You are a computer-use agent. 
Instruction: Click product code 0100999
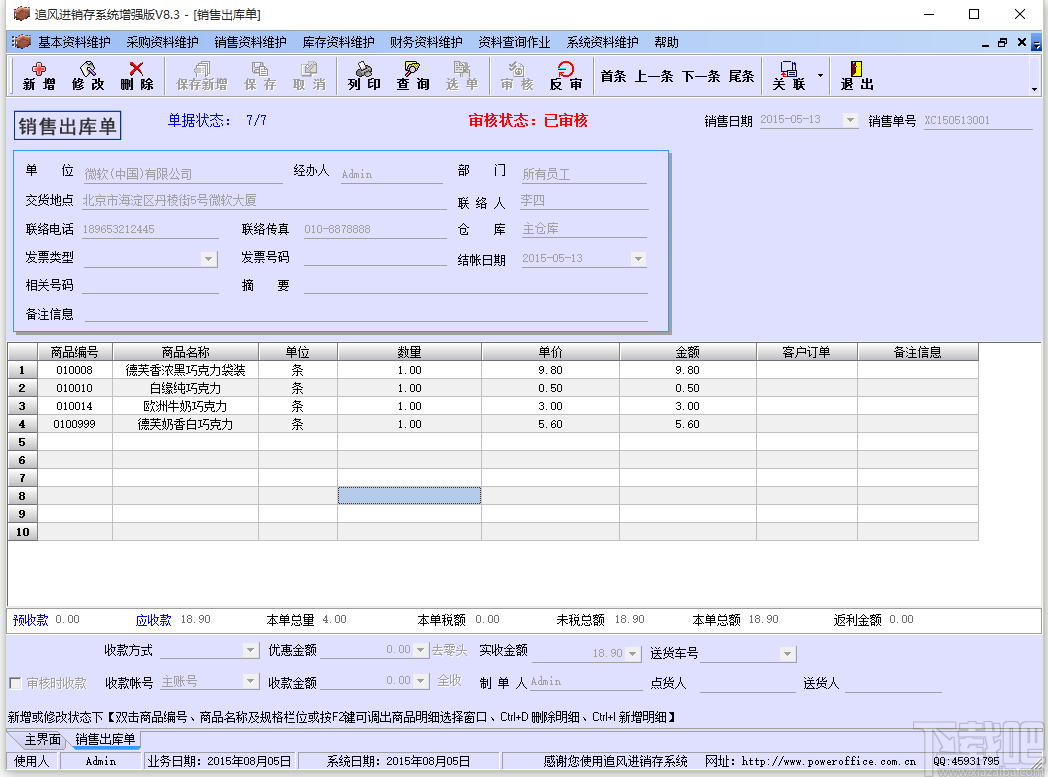[74, 424]
